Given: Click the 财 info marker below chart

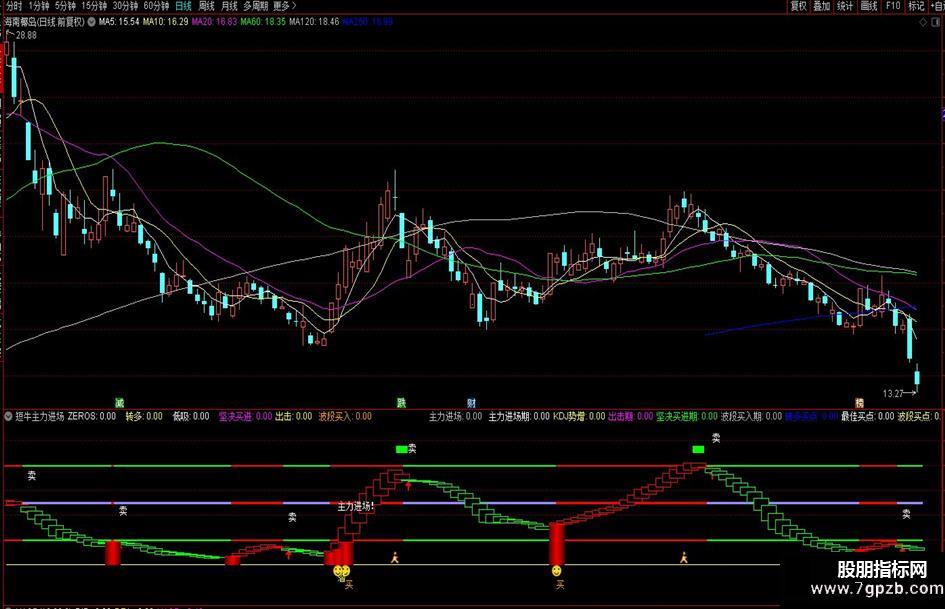Looking at the screenshot, I should pos(471,403).
